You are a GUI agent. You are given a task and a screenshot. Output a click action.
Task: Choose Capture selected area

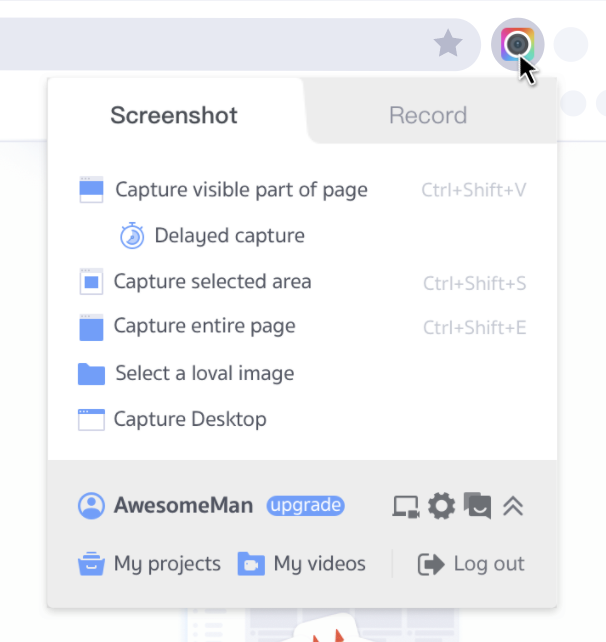pos(213,282)
